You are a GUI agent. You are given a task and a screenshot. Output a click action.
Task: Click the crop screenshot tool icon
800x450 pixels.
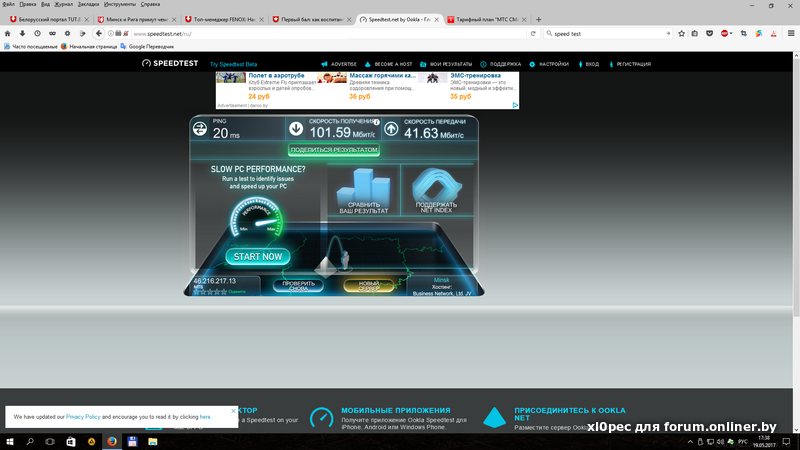(x=743, y=34)
